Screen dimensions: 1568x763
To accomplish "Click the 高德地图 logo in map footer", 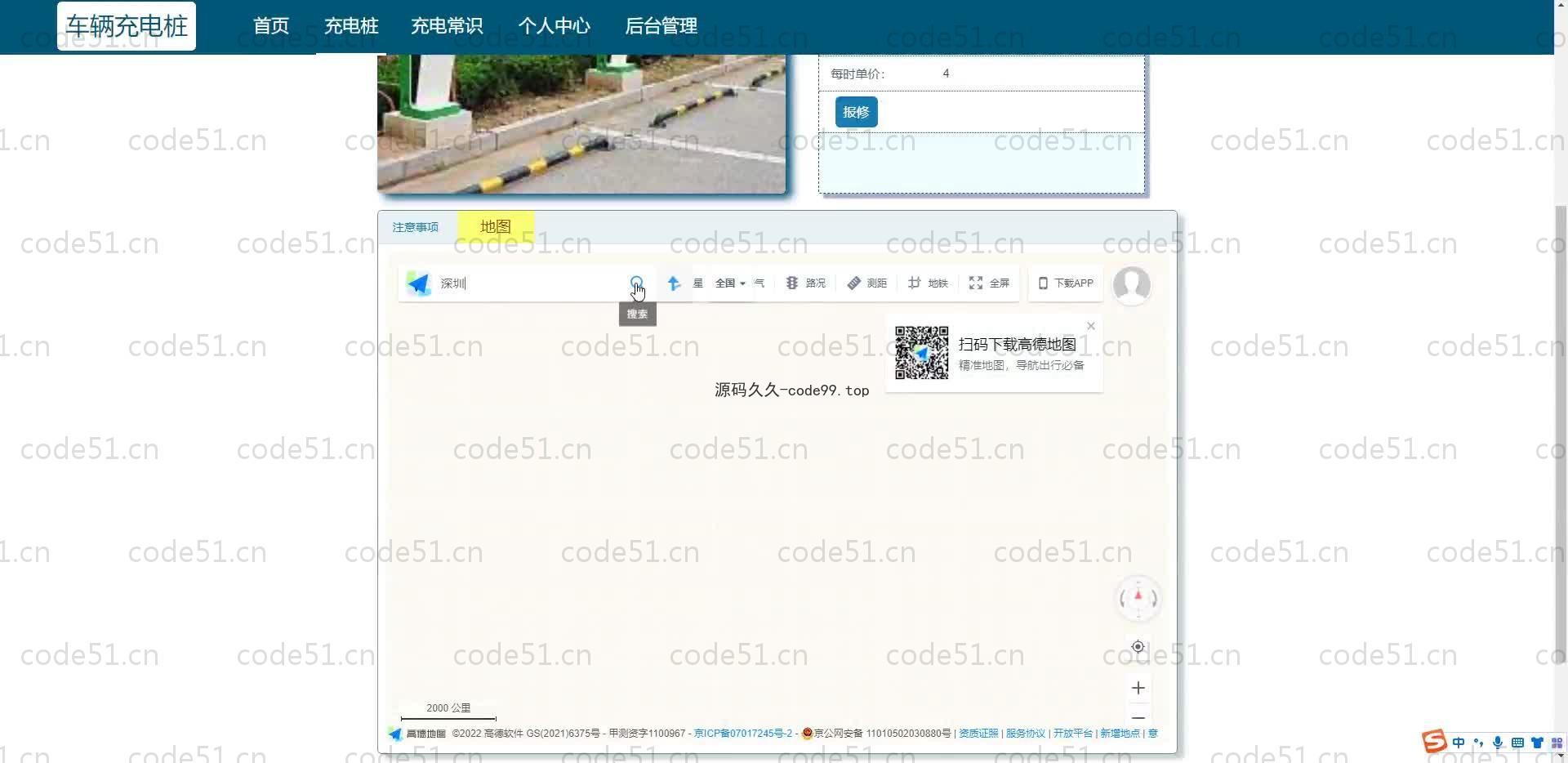I will 417,734.
